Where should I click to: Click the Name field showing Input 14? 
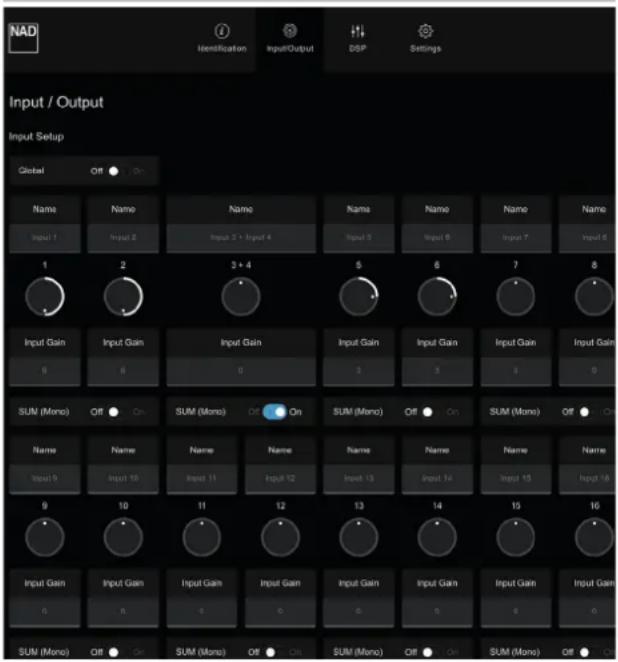pos(437,478)
